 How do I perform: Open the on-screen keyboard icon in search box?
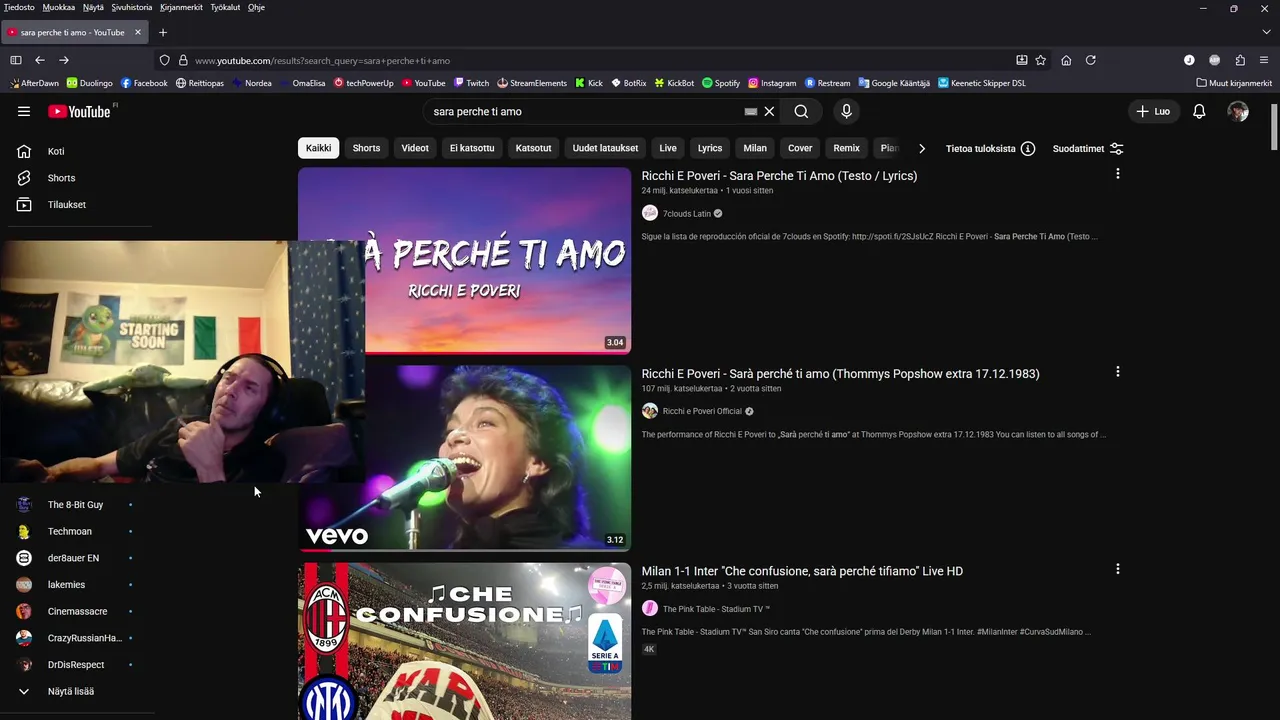751,112
